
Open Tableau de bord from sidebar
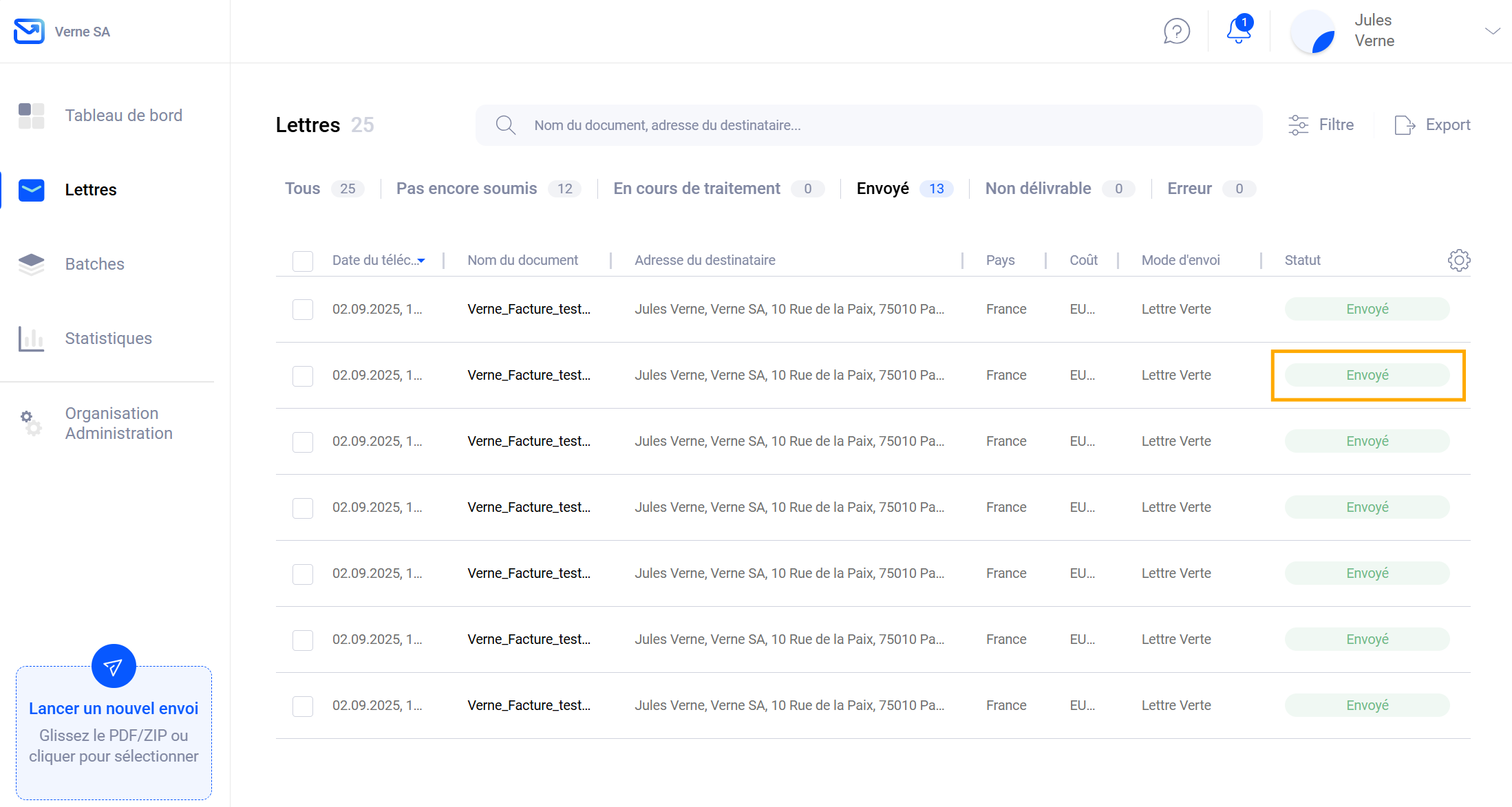click(x=123, y=116)
